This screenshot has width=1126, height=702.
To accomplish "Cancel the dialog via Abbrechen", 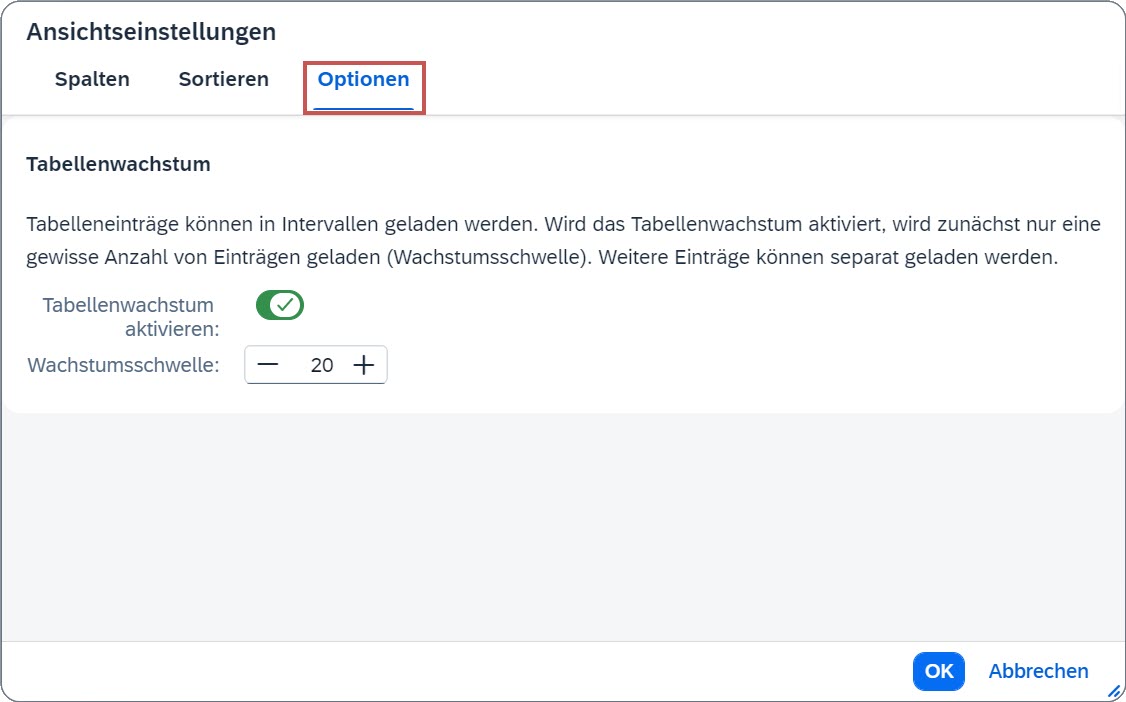I will tap(1038, 671).
